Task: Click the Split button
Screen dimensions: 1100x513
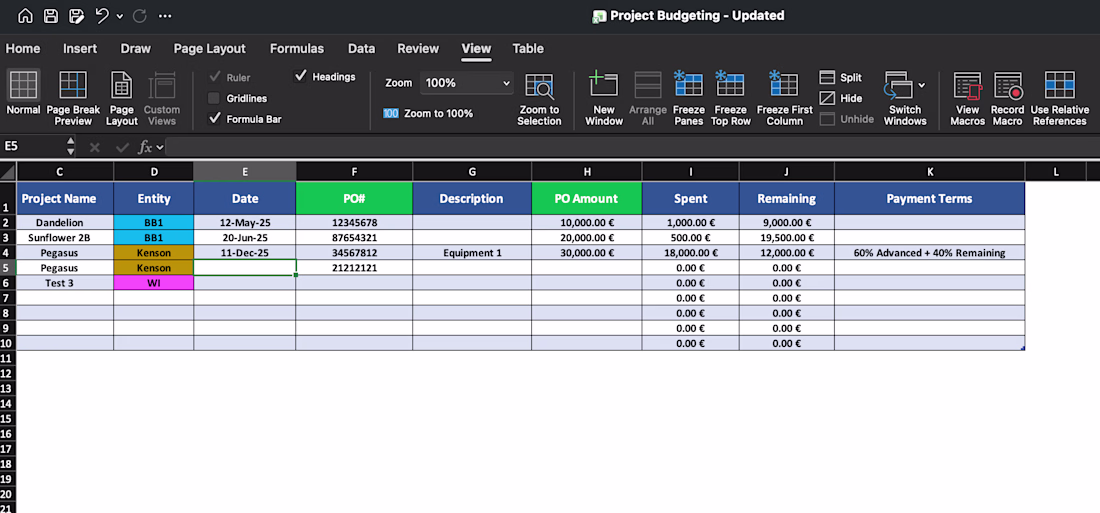Action: pyautogui.click(x=841, y=78)
